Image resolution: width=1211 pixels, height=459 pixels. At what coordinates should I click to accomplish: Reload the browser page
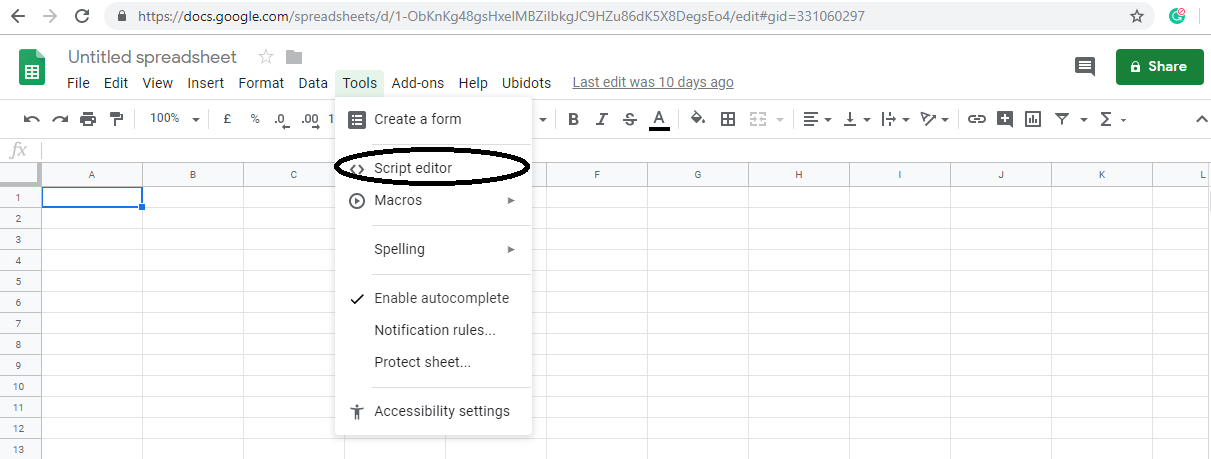click(82, 16)
